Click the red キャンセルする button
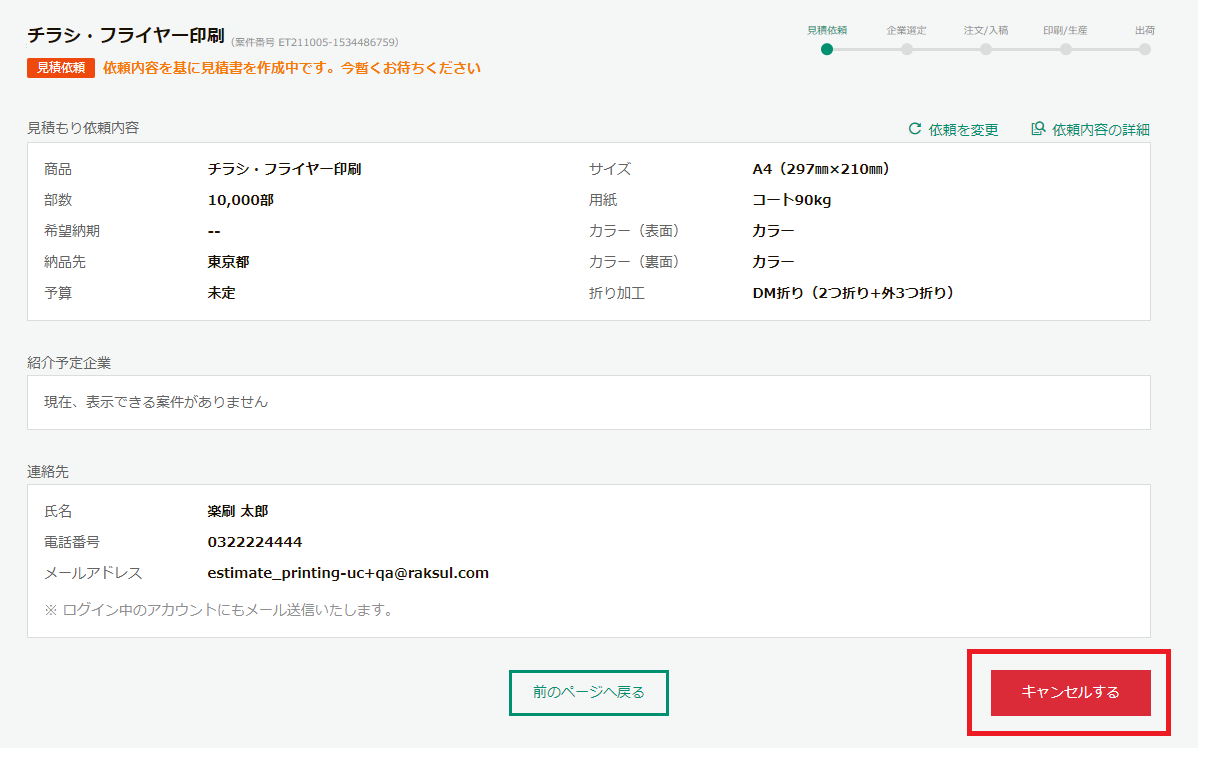 click(x=1069, y=692)
